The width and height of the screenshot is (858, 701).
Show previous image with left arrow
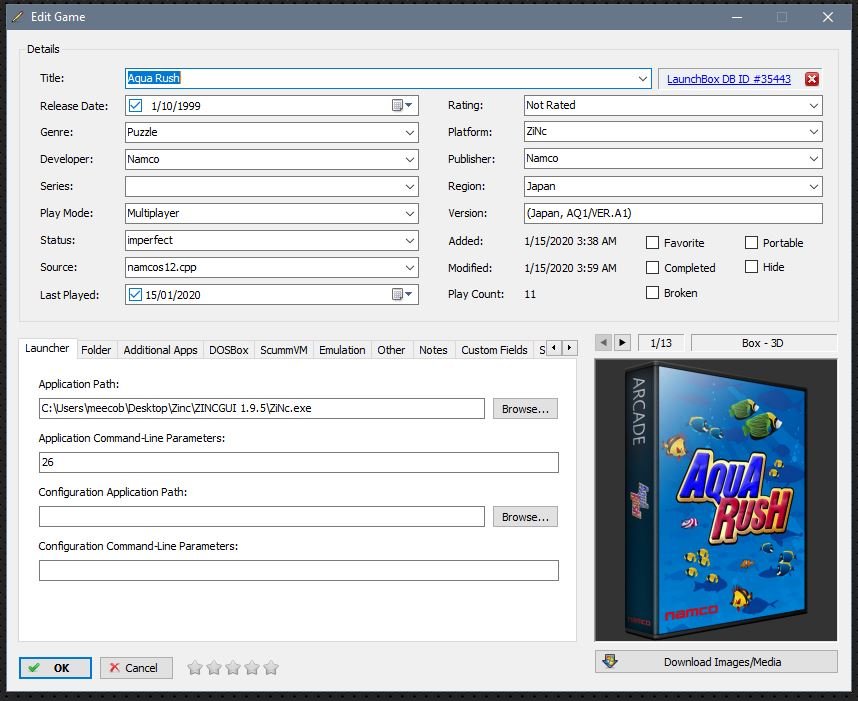click(604, 343)
